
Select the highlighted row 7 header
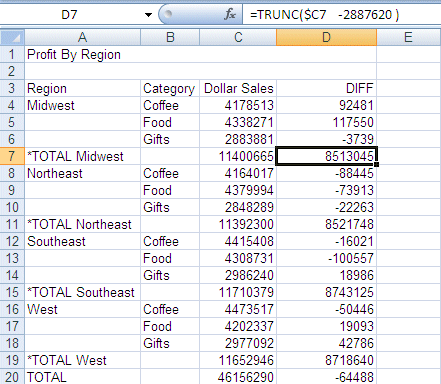(x=12, y=156)
